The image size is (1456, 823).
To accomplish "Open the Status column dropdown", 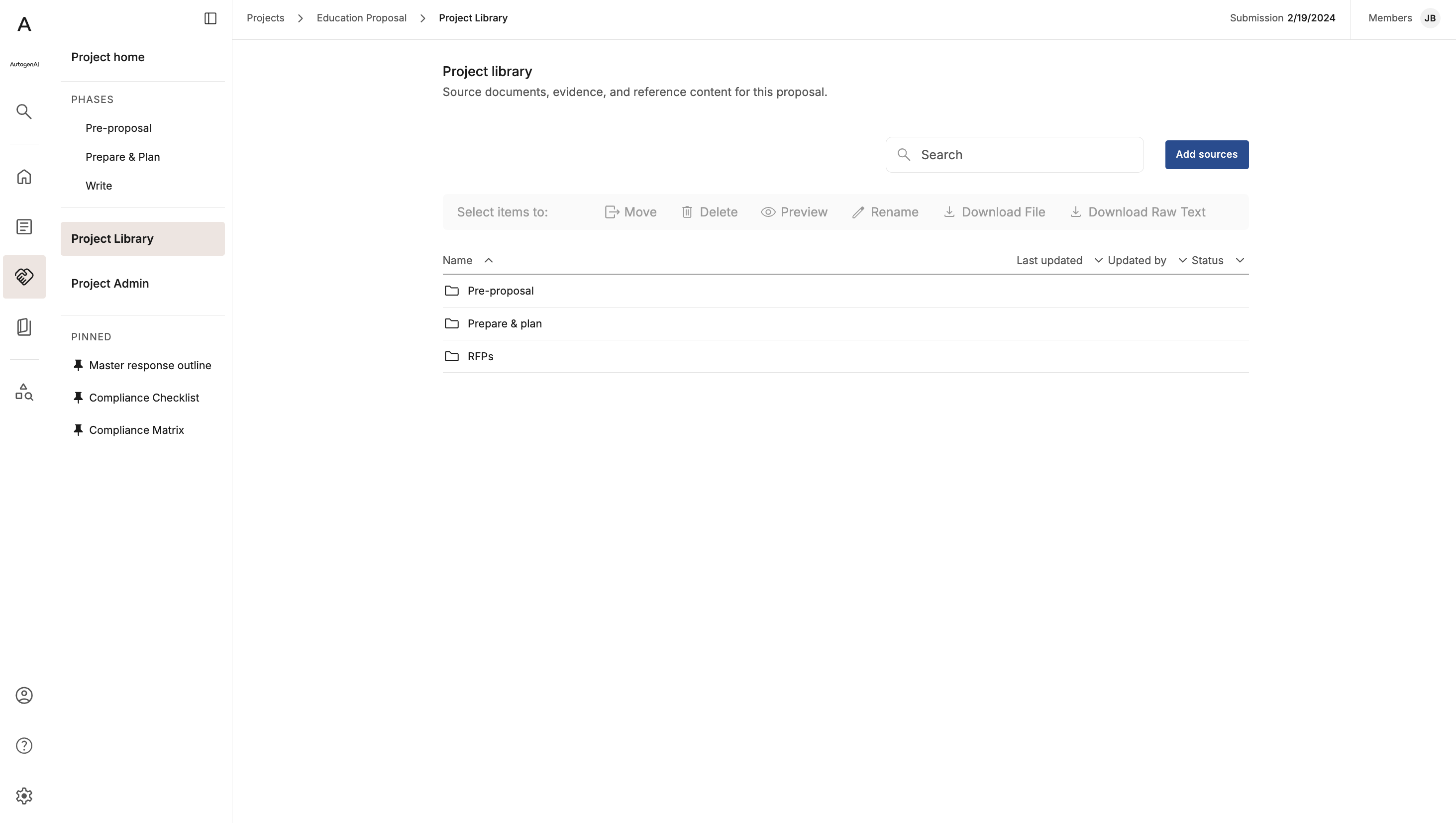I will (1240, 261).
